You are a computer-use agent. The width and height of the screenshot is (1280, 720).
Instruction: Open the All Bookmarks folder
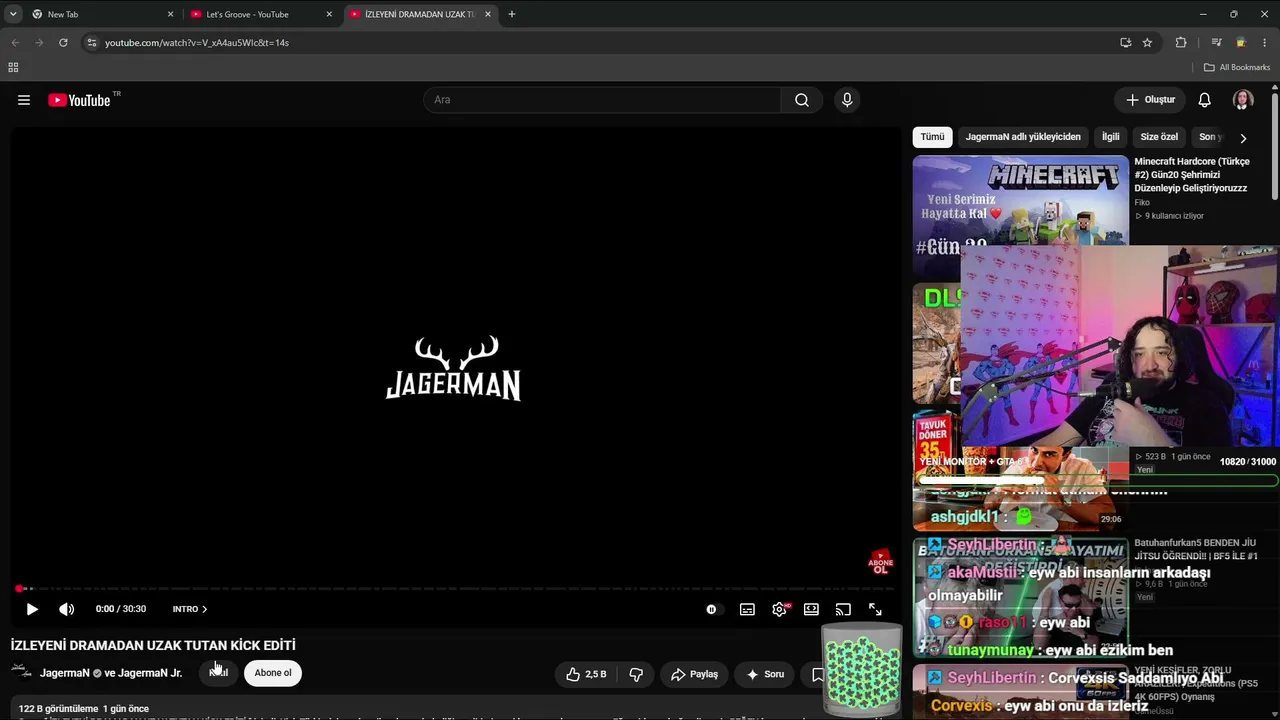pyautogui.click(x=1237, y=68)
